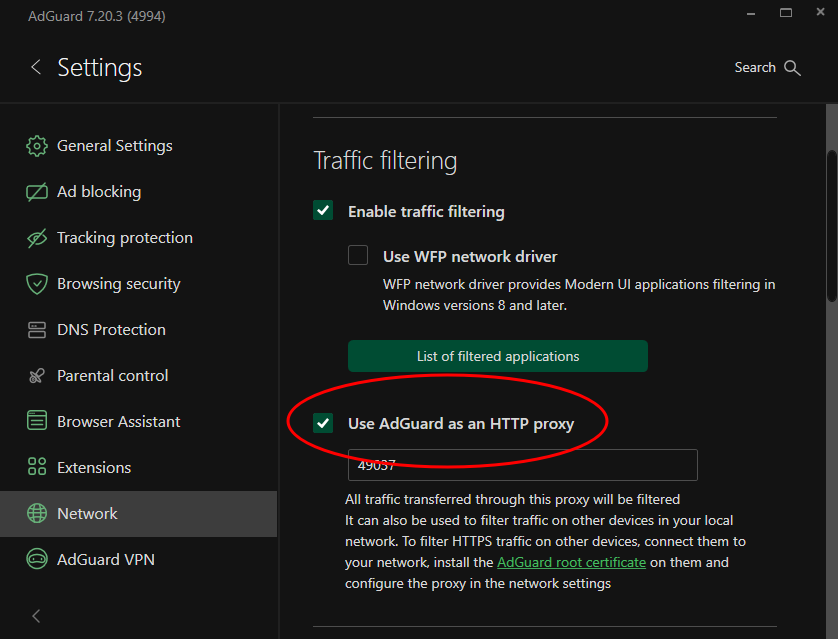838x639 pixels.
Task: Open General Settings section
Action: click(138, 146)
